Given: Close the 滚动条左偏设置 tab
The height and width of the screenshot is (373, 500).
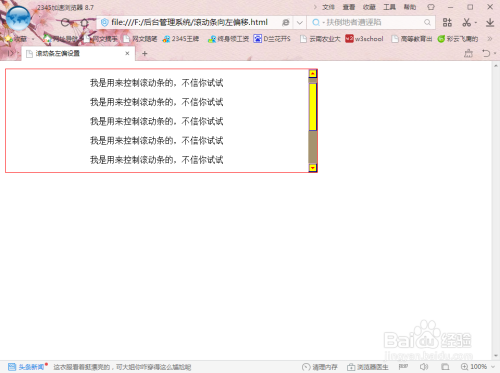Looking at the screenshot, I should [x=127, y=53].
